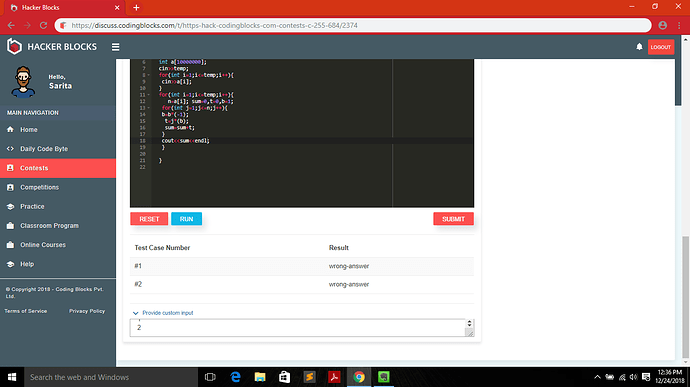Open the Chrome three-dot menu
This screenshot has height=387, width=690.
[679, 26]
